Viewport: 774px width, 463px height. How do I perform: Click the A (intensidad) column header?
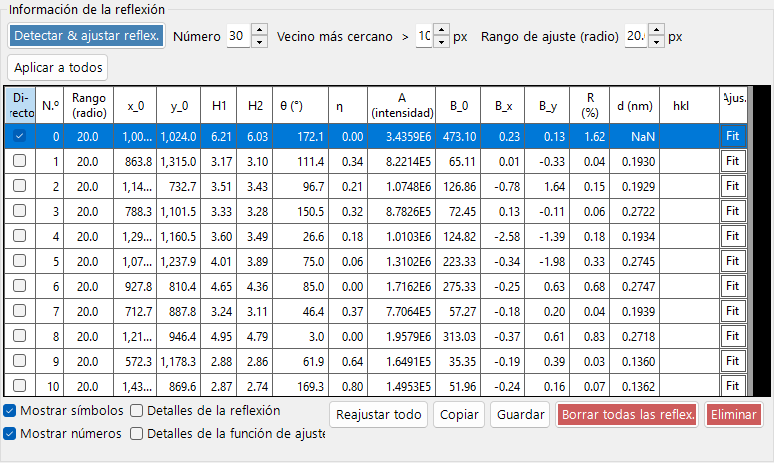[x=402, y=105]
